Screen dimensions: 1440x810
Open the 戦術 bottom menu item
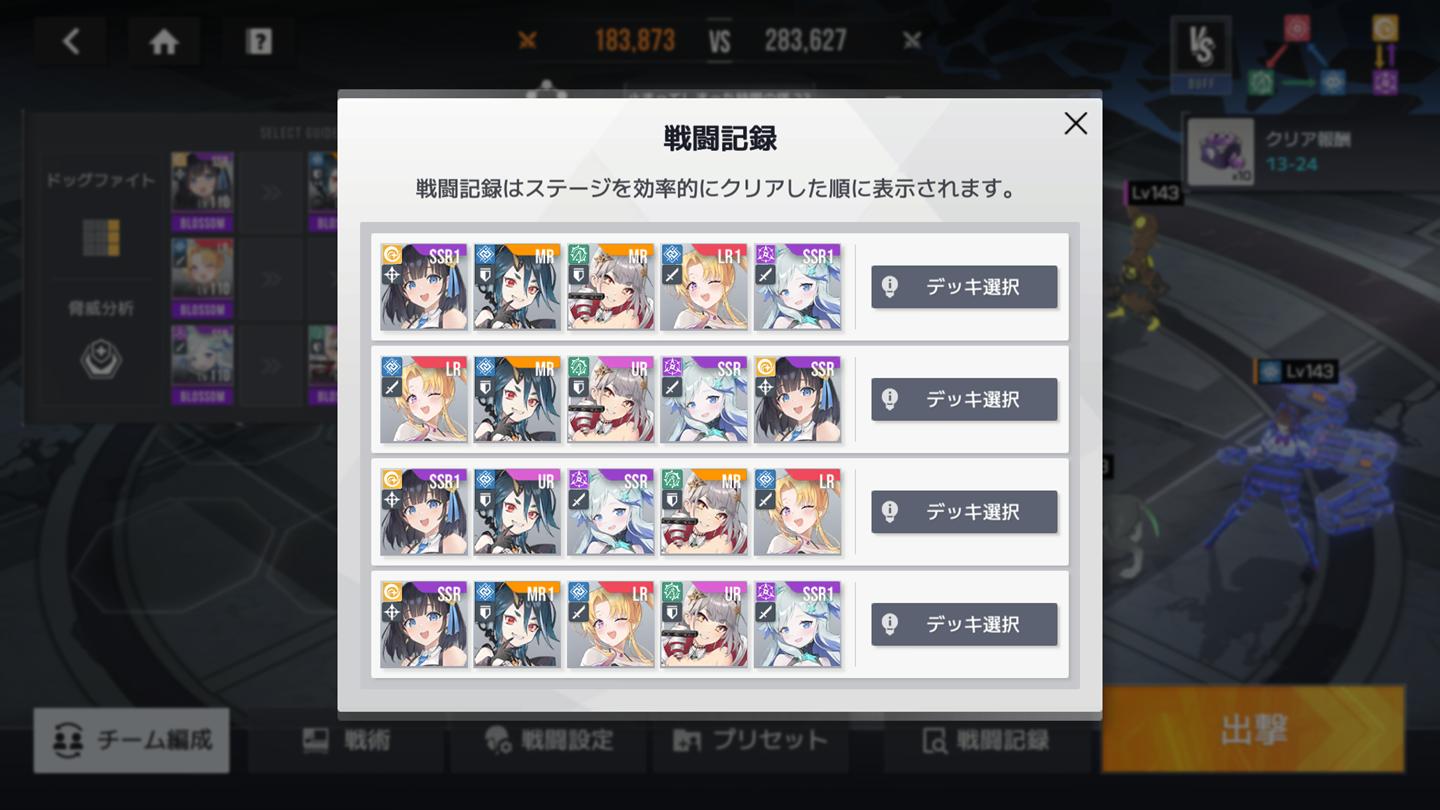[347, 741]
